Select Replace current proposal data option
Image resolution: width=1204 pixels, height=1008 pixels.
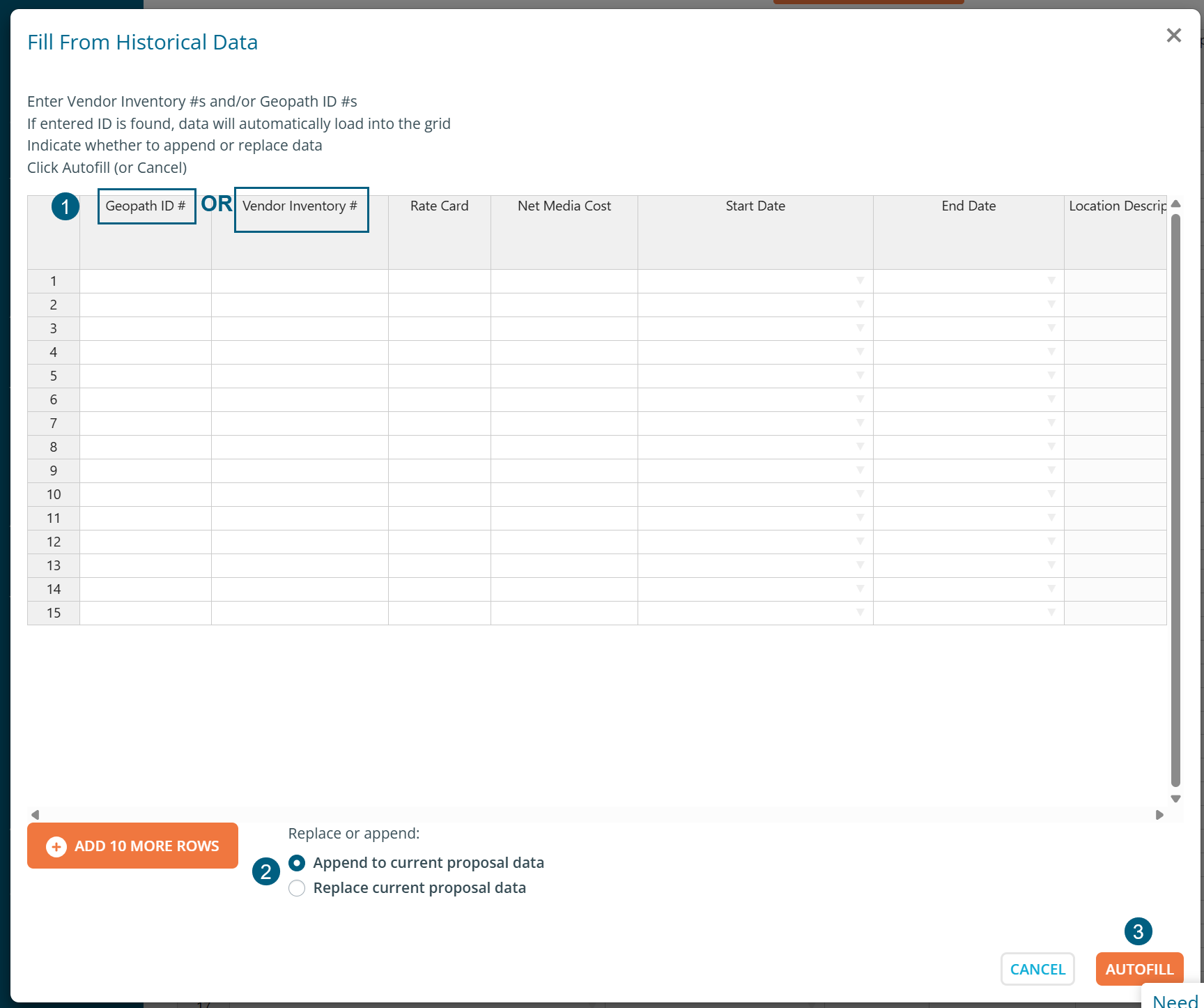click(297, 888)
